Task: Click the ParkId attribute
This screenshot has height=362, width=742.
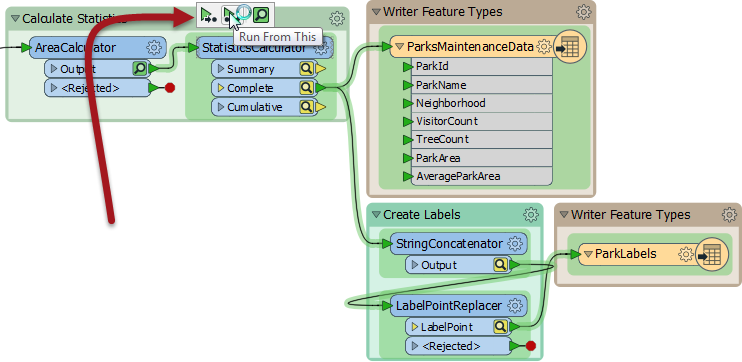Action: (x=482, y=67)
